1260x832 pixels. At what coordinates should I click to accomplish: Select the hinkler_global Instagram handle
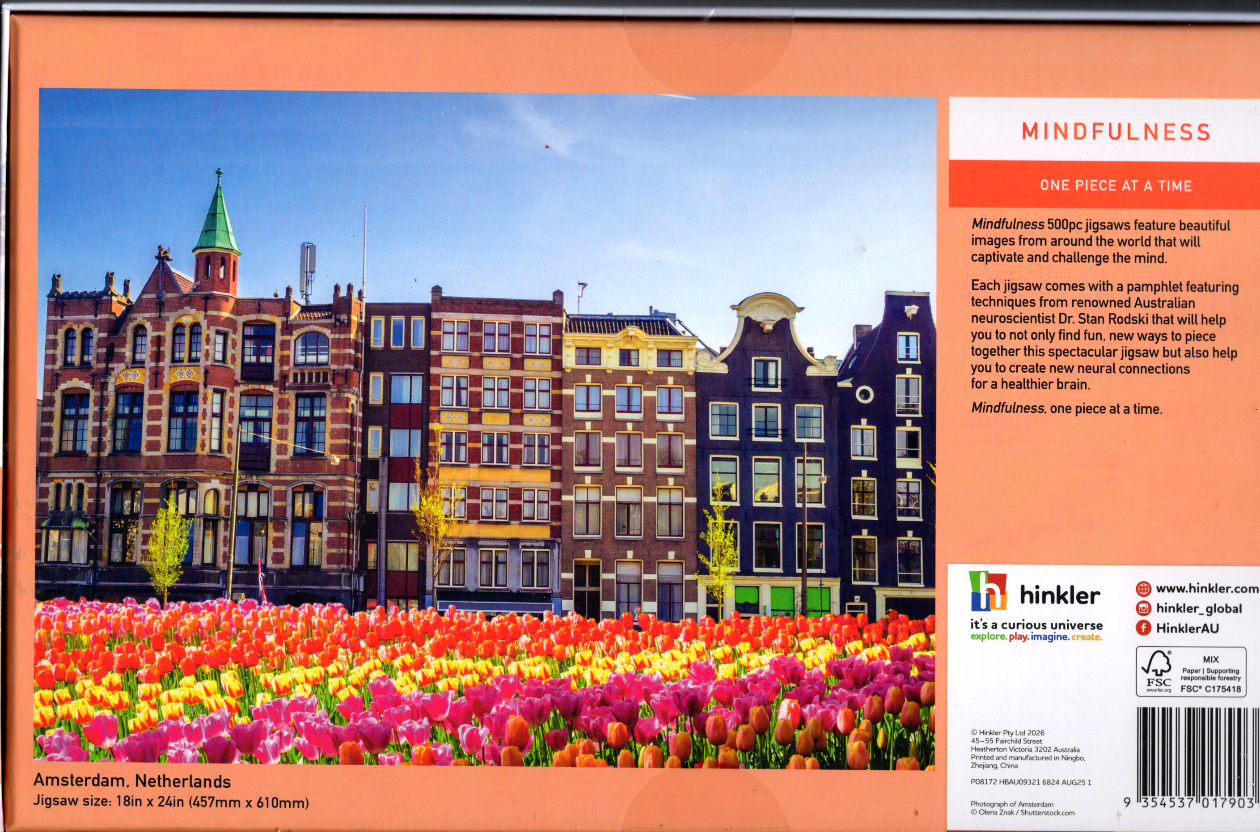pos(1199,608)
